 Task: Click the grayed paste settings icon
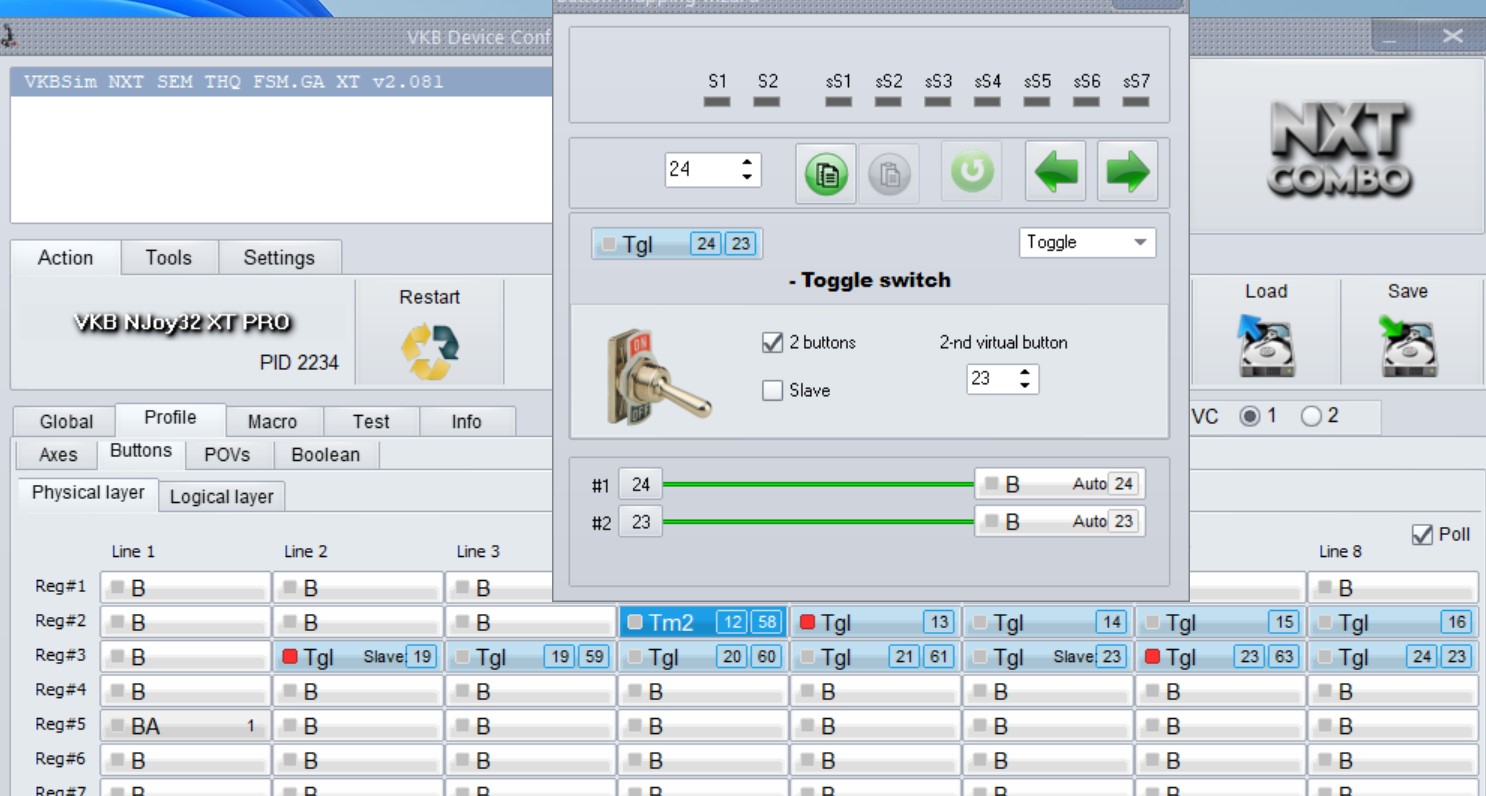click(x=889, y=174)
